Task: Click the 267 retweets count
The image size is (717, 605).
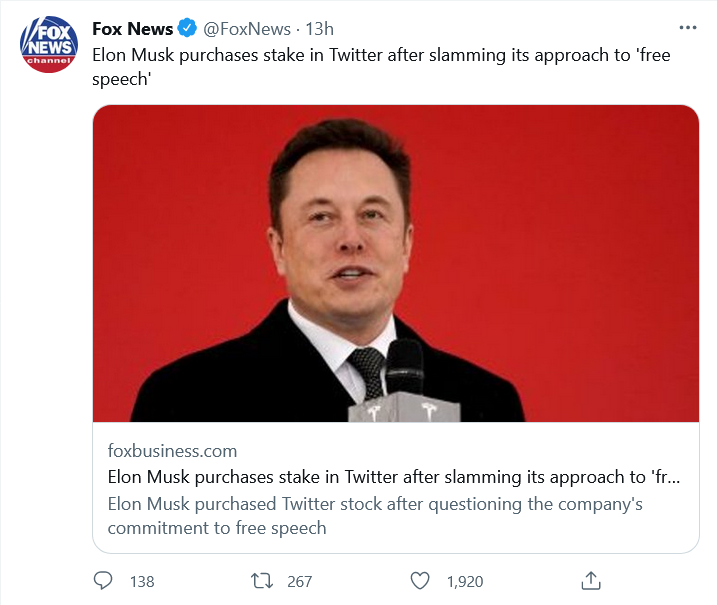Action: pyautogui.click(x=299, y=581)
